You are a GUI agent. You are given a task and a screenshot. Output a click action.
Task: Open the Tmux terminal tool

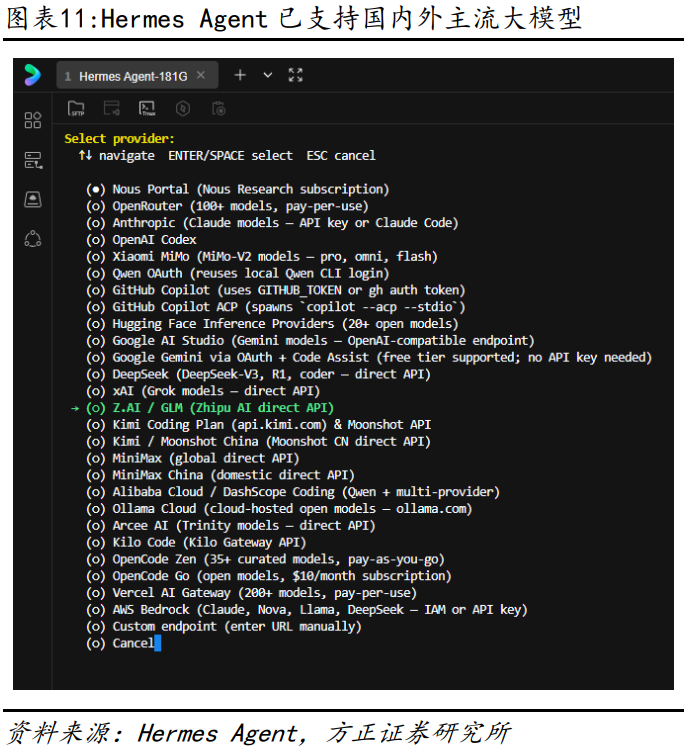[x=147, y=108]
